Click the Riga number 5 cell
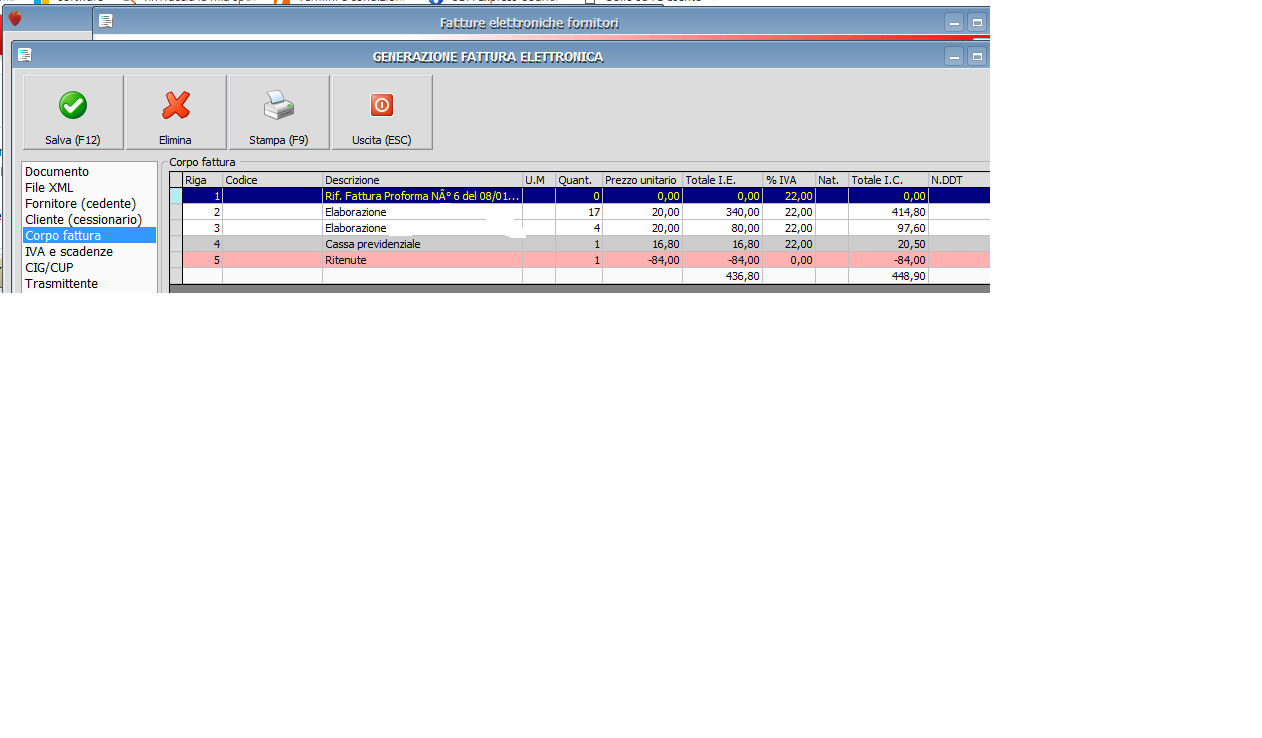 pyautogui.click(x=202, y=260)
